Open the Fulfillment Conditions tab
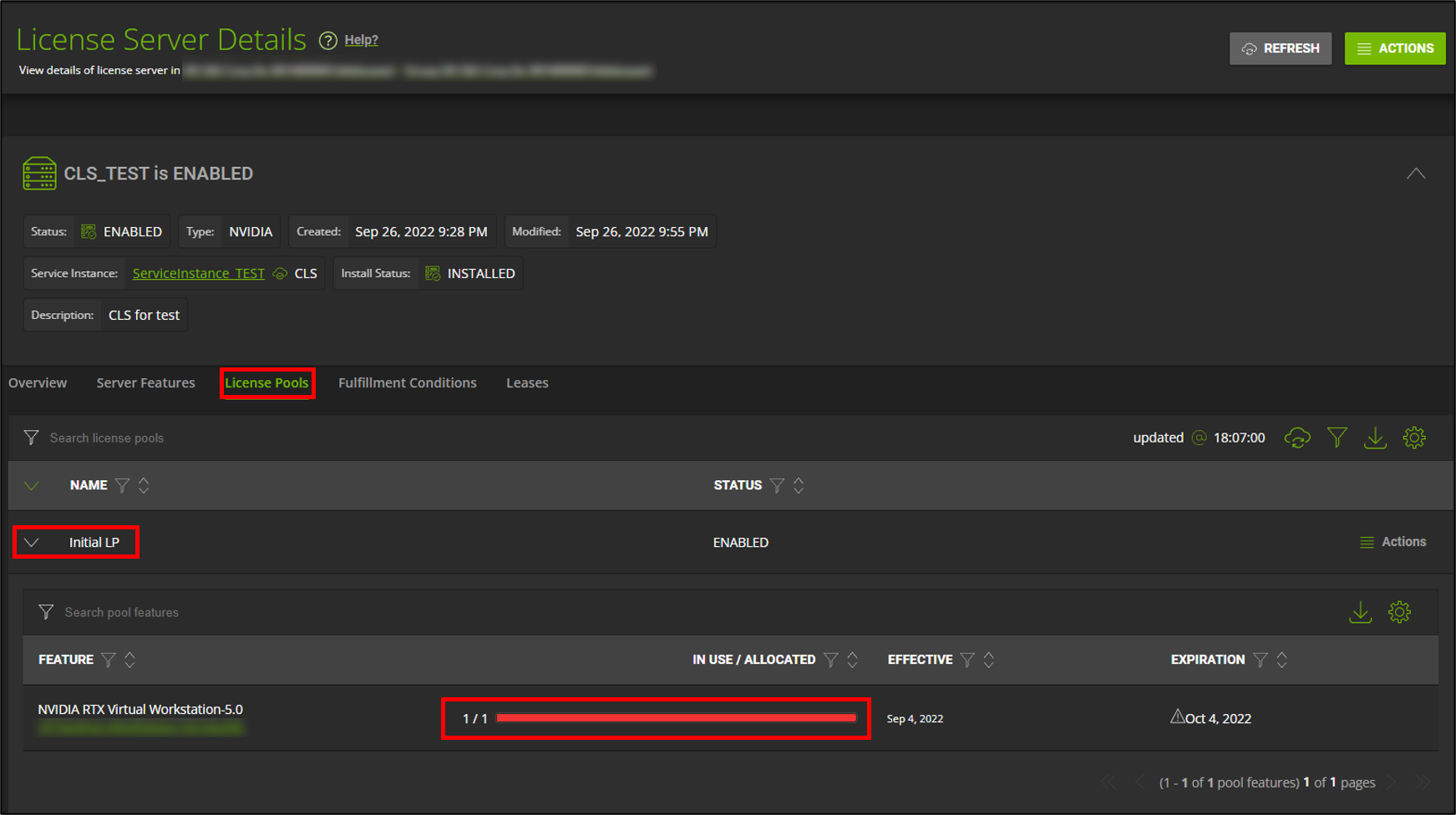This screenshot has width=1456, height=815. point(407,382)
